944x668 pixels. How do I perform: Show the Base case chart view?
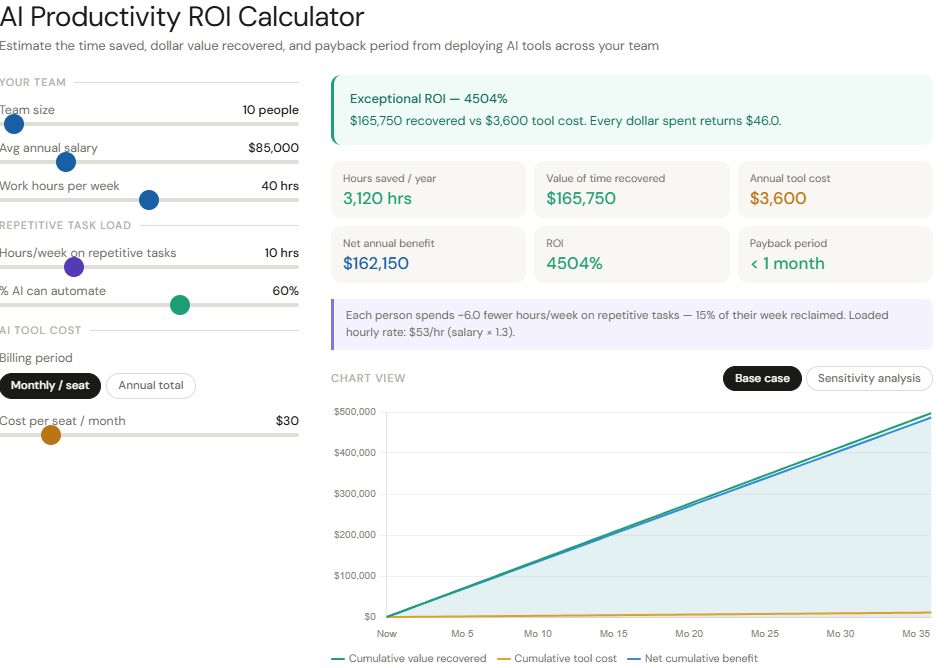762,379
